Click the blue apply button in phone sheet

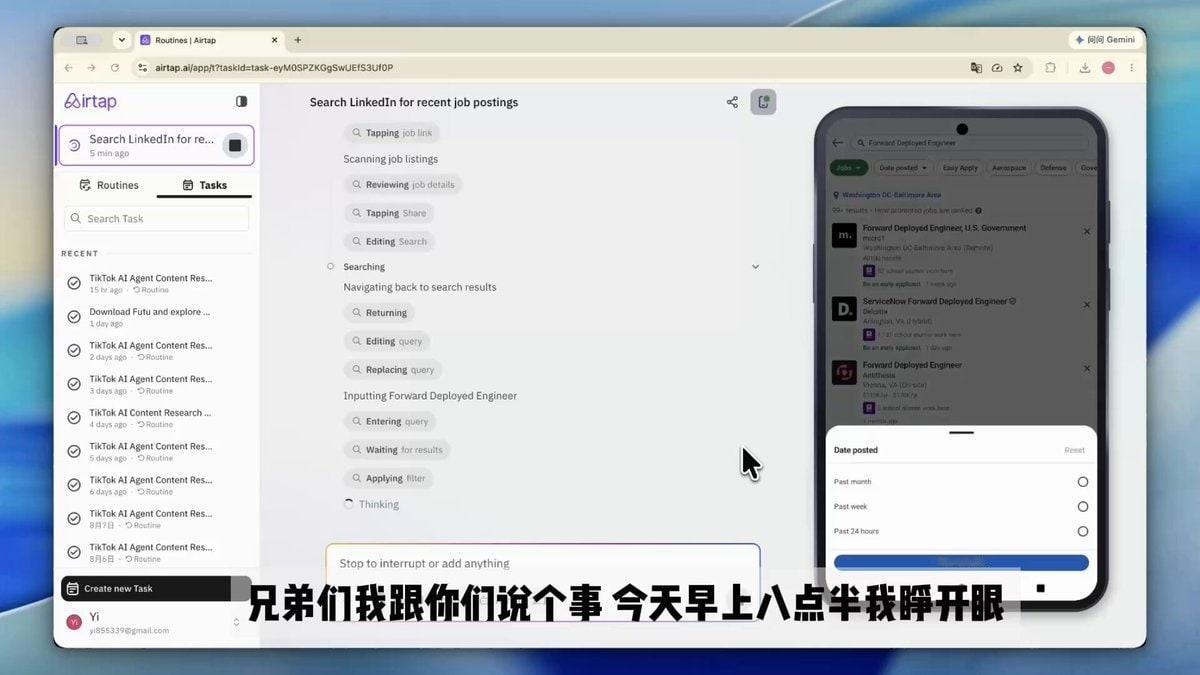point(961,563)
